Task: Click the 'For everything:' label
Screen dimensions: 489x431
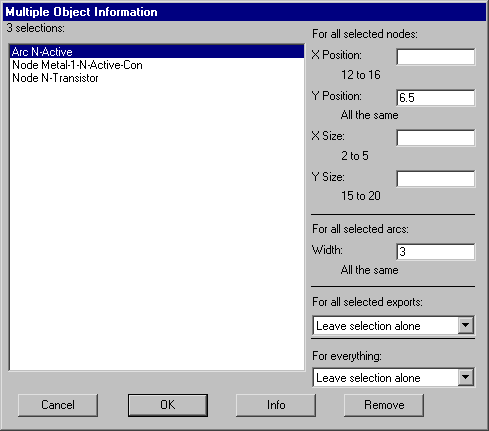Action: 347,356
